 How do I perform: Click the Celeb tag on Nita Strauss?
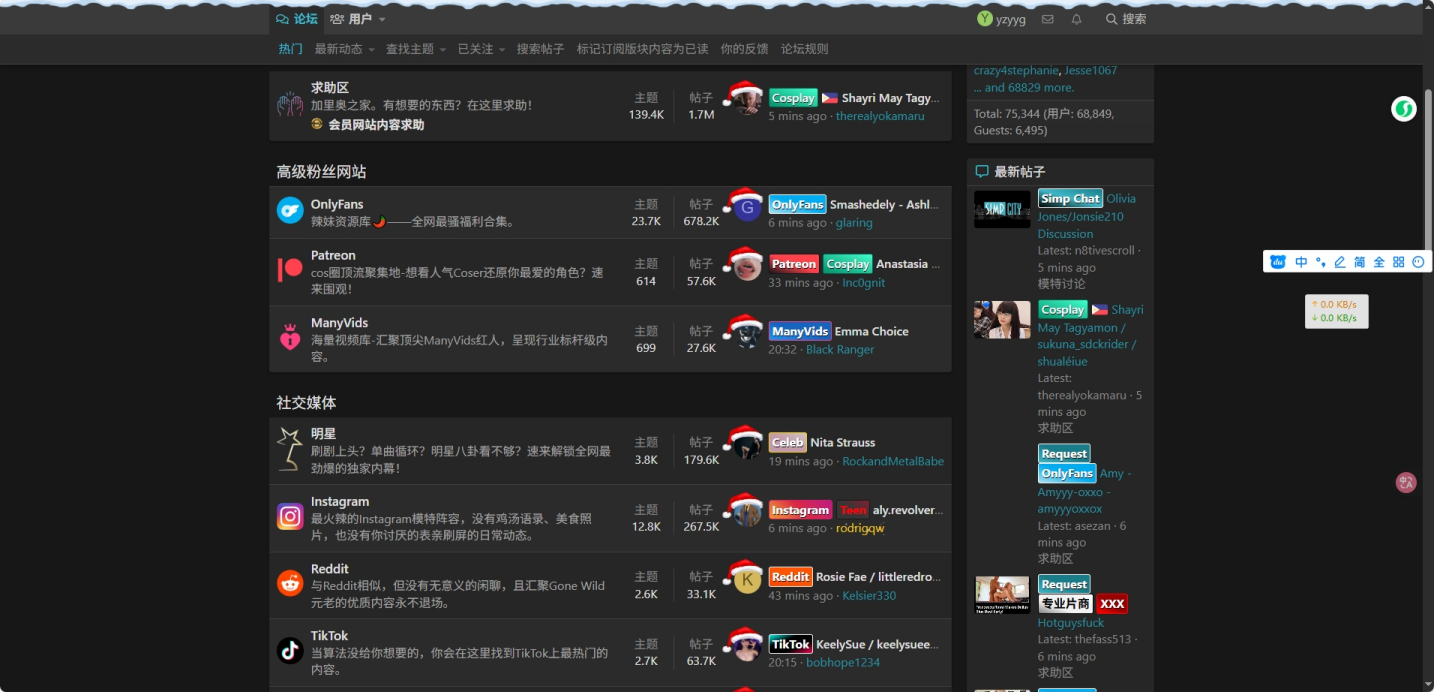pyautogui.click(x=788, y=442)
